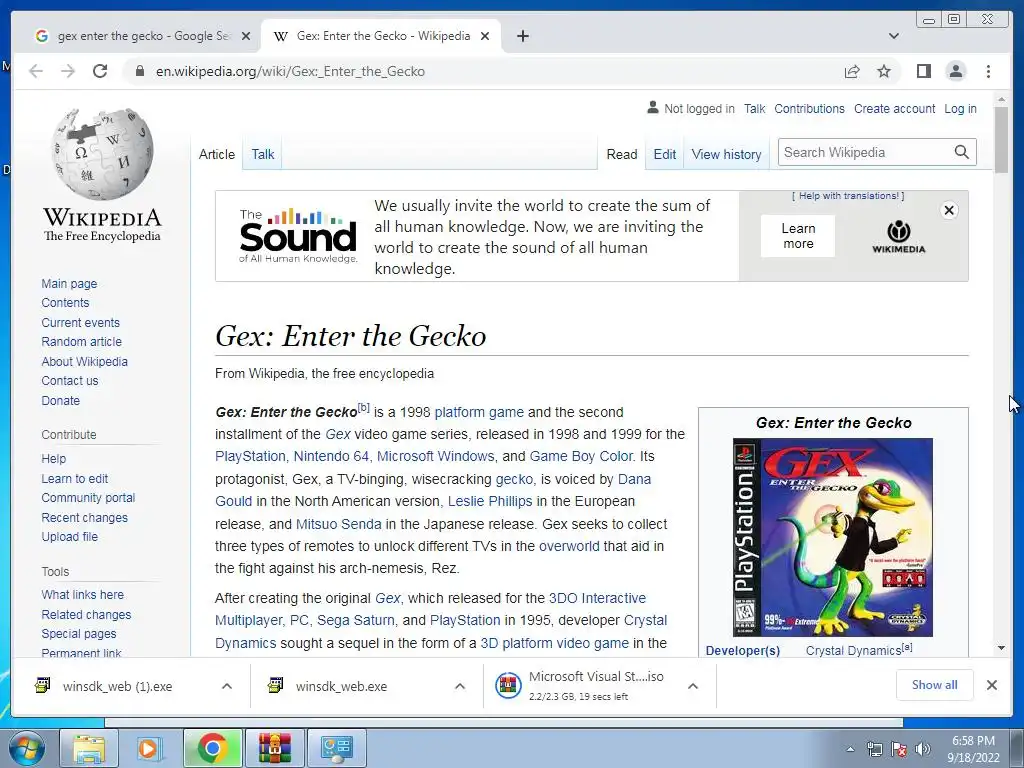Switch to the Google Search tab
Image resolution: width=1024 pixels, height=768 pixels.
tap(144, 36)
